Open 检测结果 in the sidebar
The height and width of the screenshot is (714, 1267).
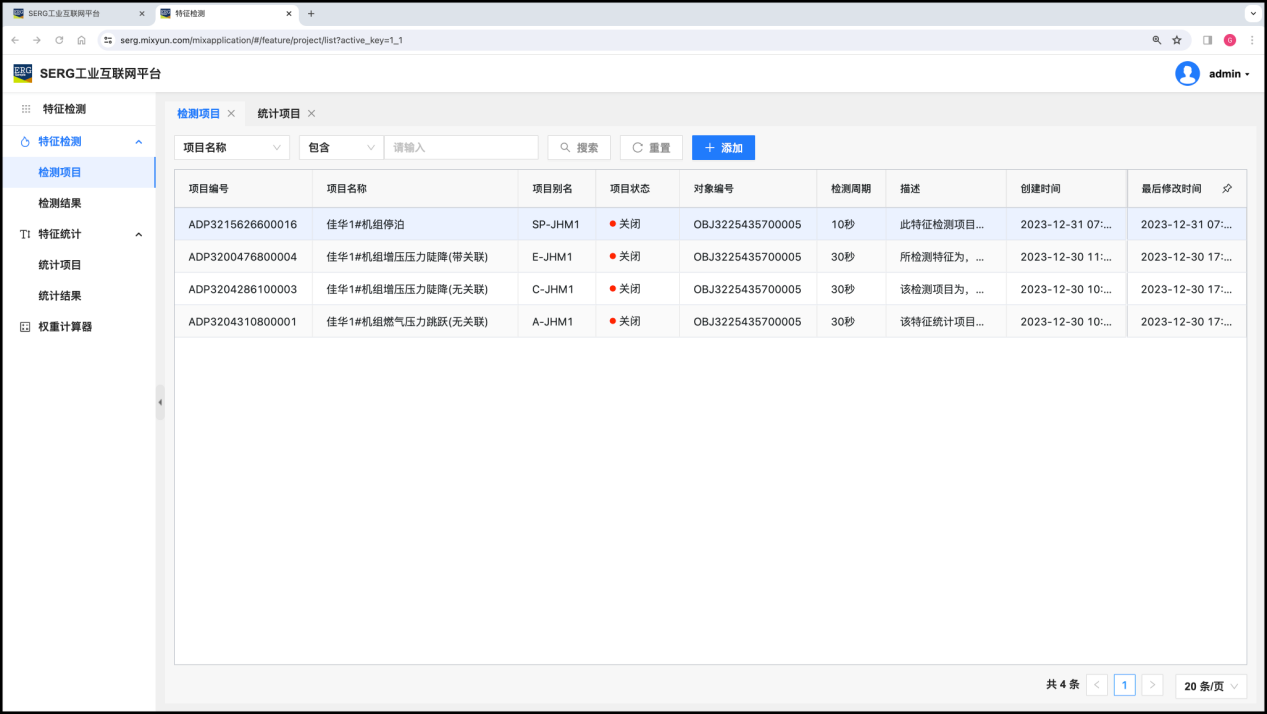point(60,203)
